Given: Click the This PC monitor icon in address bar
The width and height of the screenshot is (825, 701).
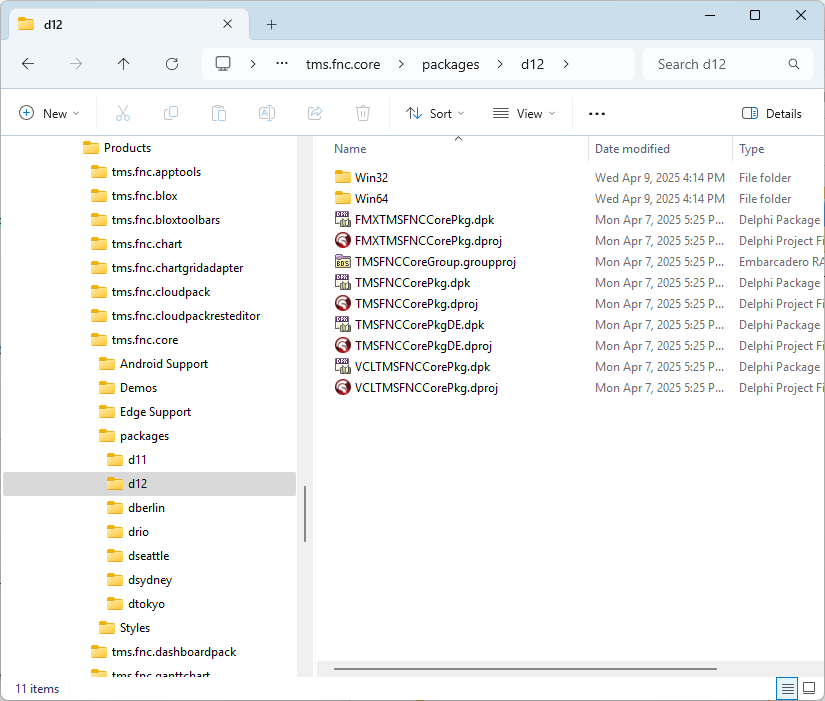Looking at the screenshot, I should 223,64.
